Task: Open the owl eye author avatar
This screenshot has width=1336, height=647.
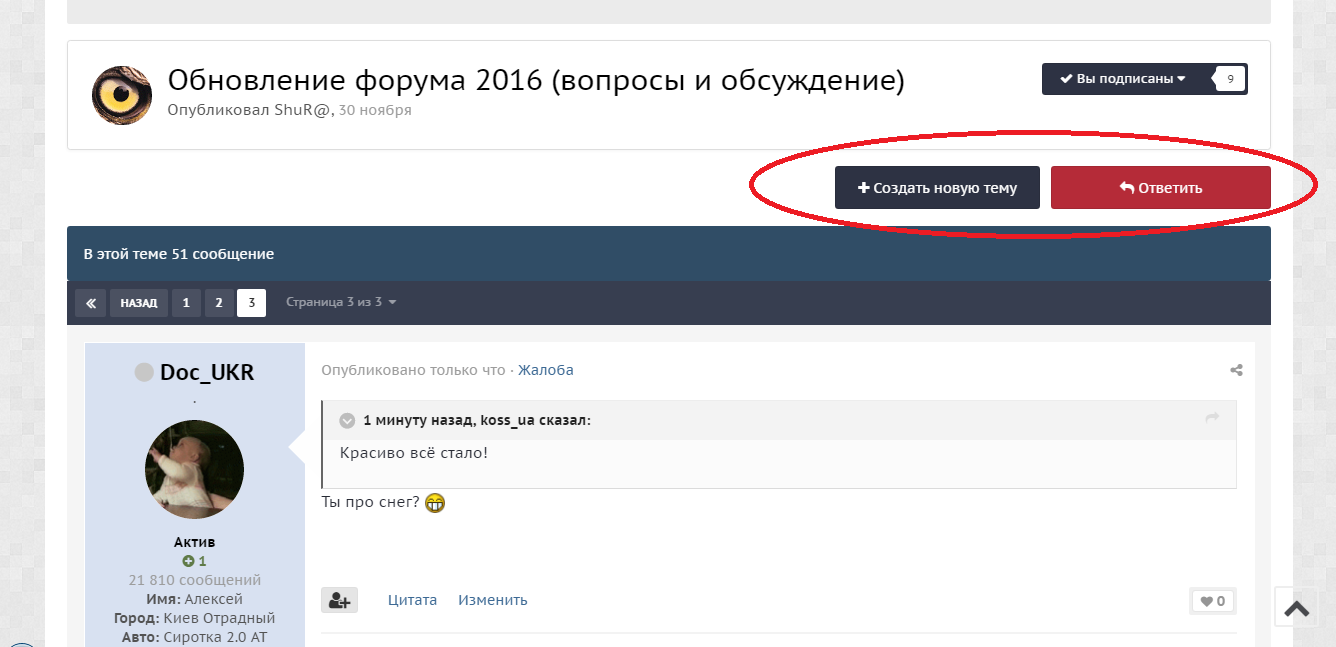Action: (122, 95)
